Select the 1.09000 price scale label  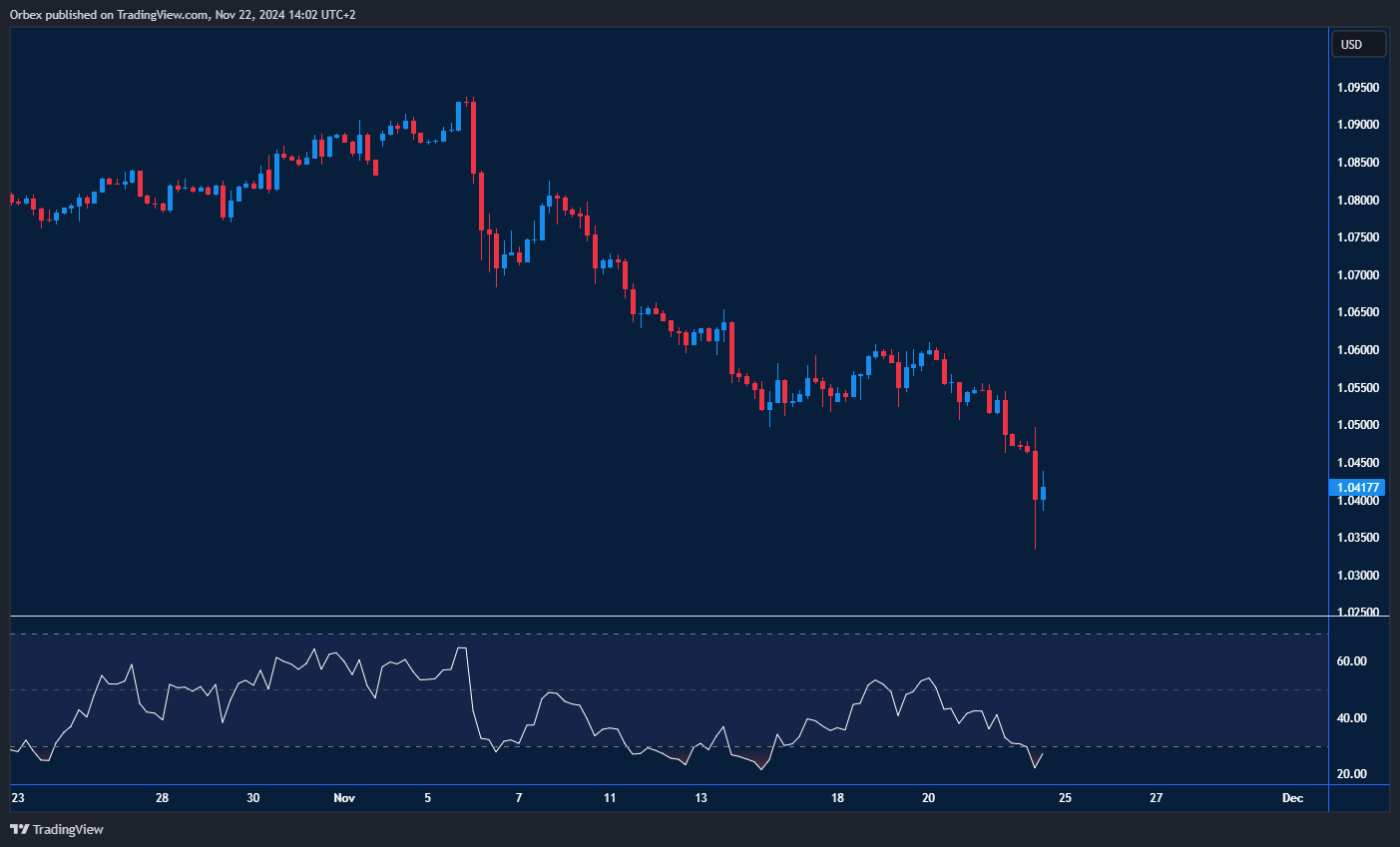click(1358, 125)
